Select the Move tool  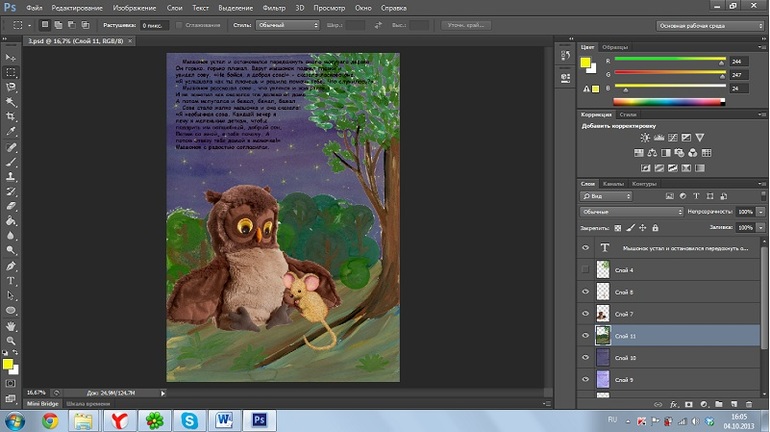click(x=10, y=56)
